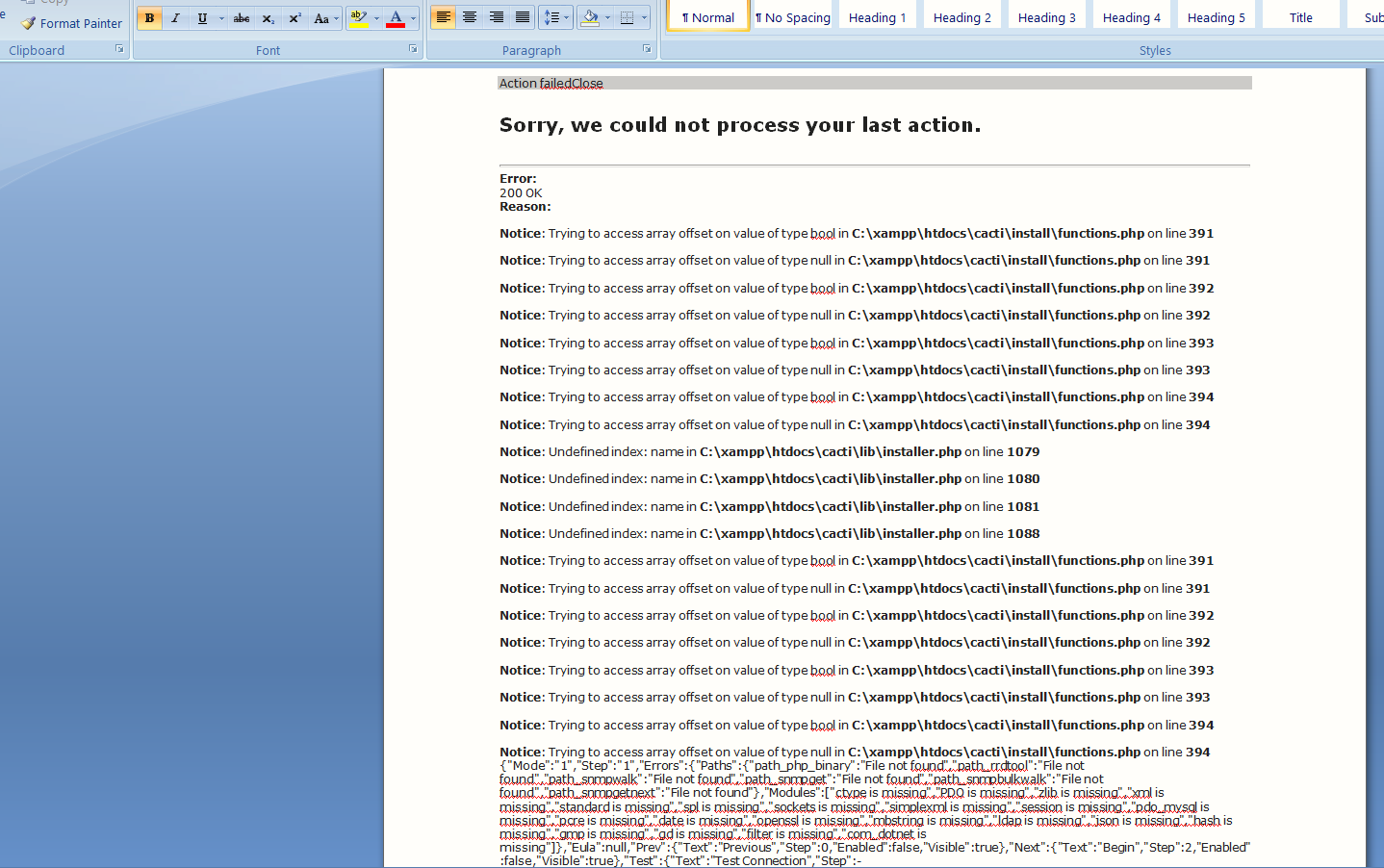Apply superscript formatting

pos(295,18)
